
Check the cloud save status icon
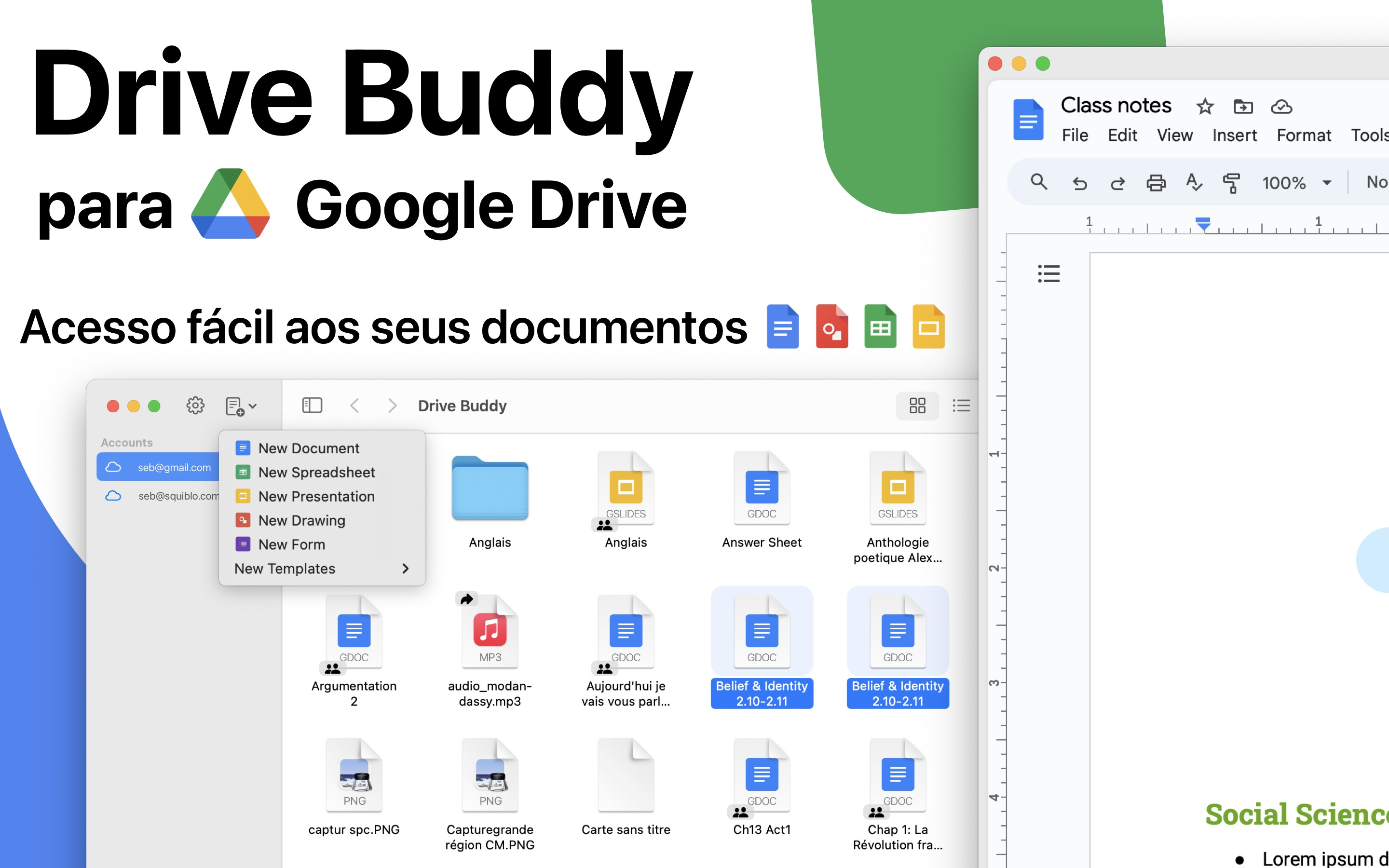pyautogui.click(x=1281, y=106)
